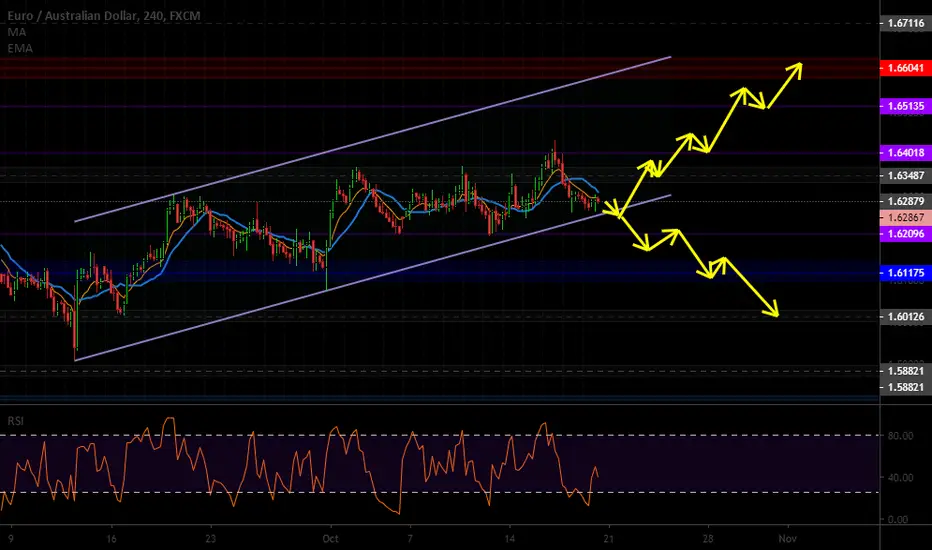Screen dimensions: 932x550
Task: Click the Nov date label on time axis
Action: coord(788,539)
